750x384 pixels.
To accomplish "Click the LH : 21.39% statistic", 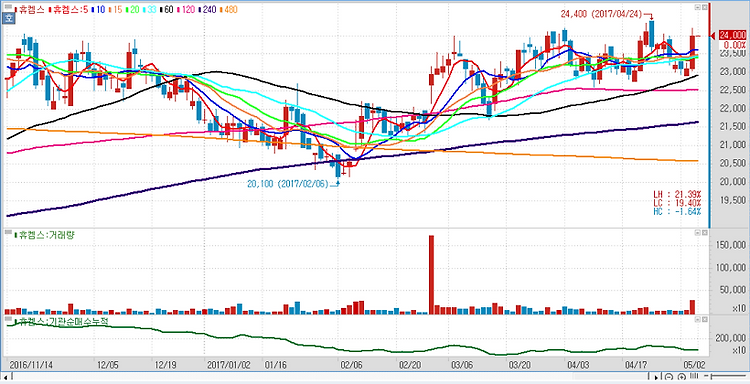I will click(677, 194).
